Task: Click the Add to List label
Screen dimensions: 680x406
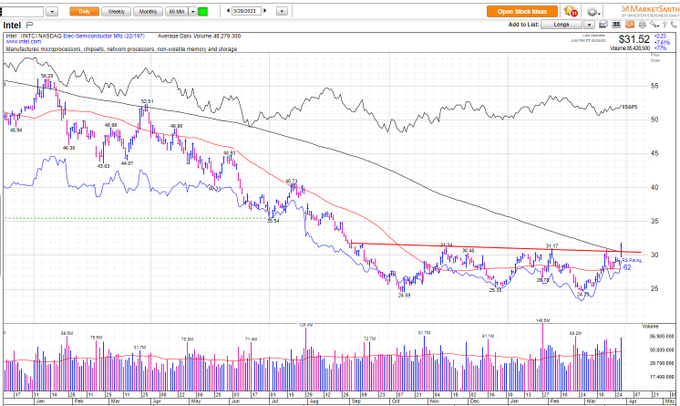Action: tap(523, 25)
